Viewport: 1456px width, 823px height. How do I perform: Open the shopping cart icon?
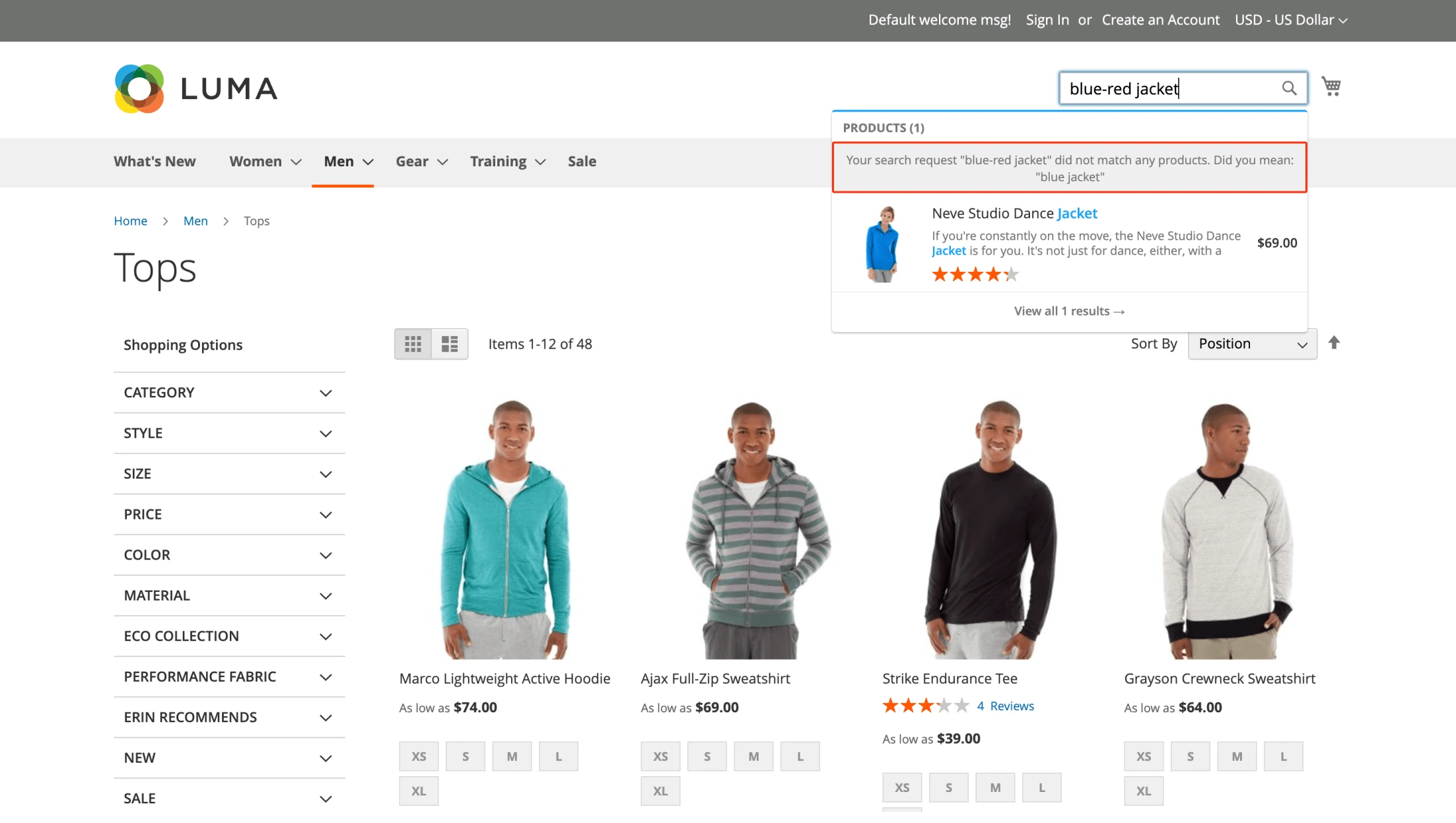click(x=1331, y=86)
